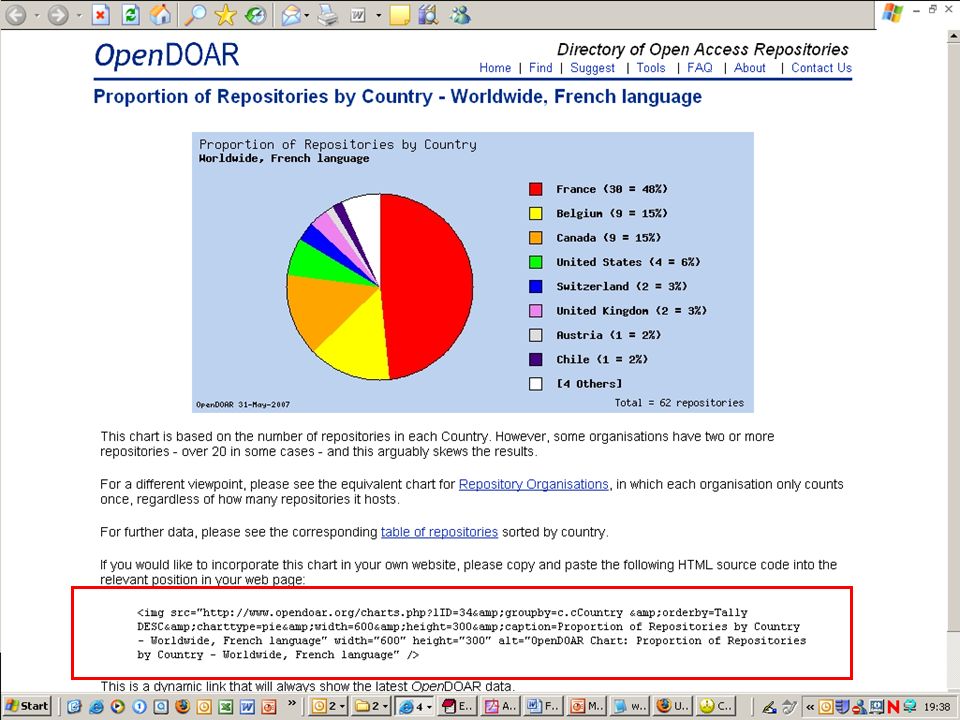
Task: Show more Quick Launch items chevron
Action: tap(291, 703)
